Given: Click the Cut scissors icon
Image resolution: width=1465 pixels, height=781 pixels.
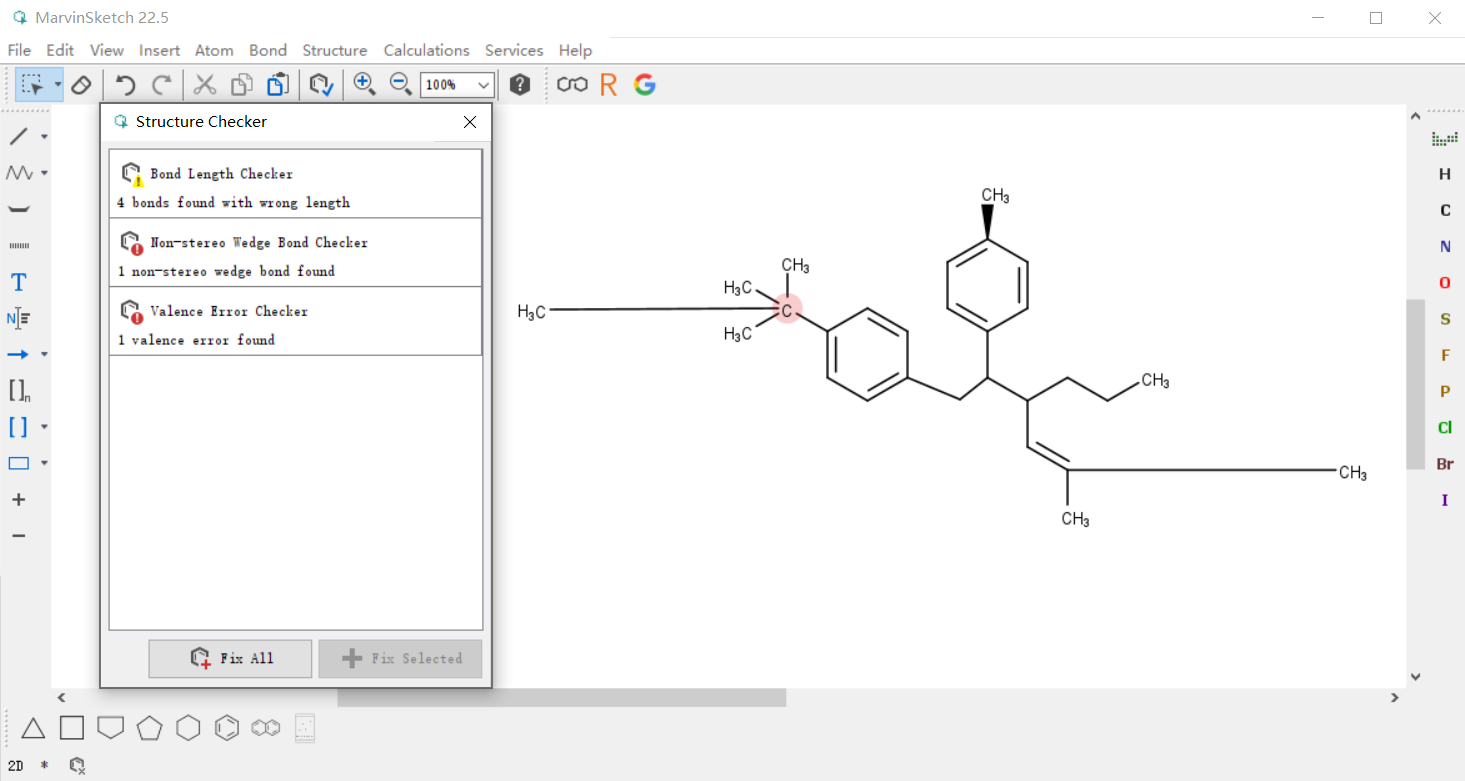Looking at the screenshot, I should tap(205, 85).
